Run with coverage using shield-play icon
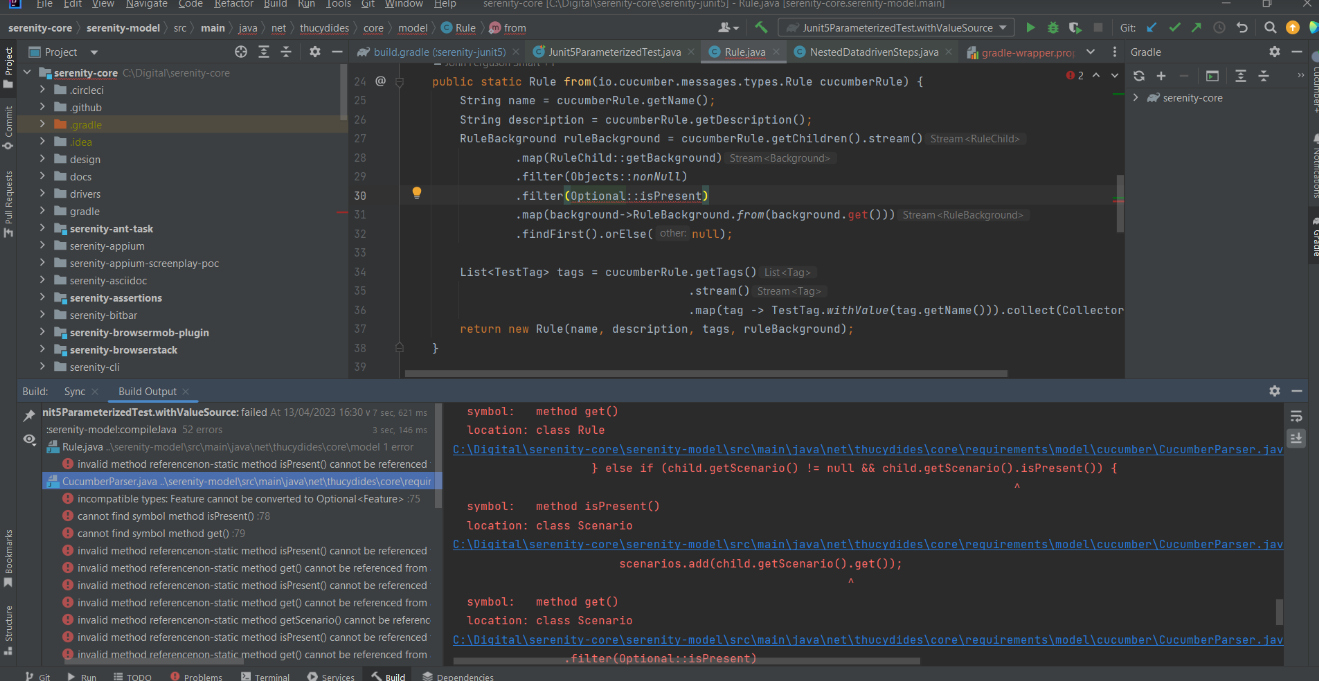Image resolution: width=1319 pixels, height=681 pixels. [1075, 27]
